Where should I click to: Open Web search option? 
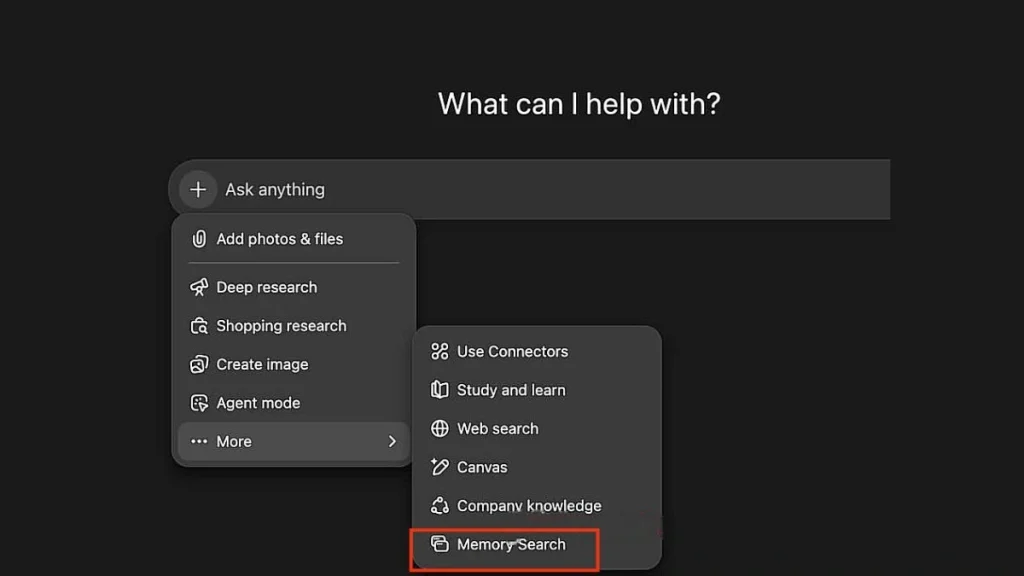click(x=498, y=429)
